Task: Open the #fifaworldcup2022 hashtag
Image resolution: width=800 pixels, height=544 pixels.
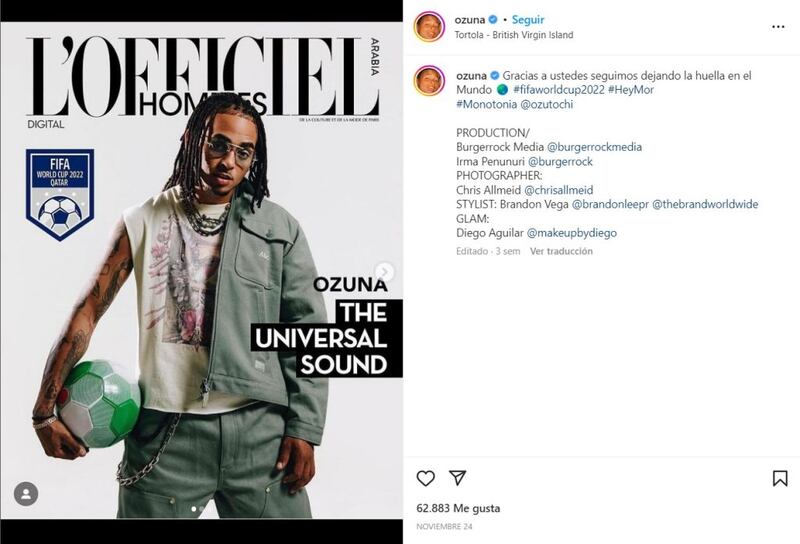Action: 559,90
